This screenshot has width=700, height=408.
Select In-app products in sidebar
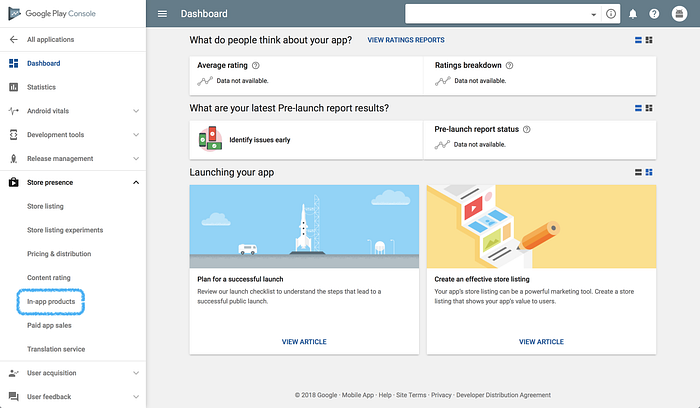pyautogui.click(x=51, y=302)
